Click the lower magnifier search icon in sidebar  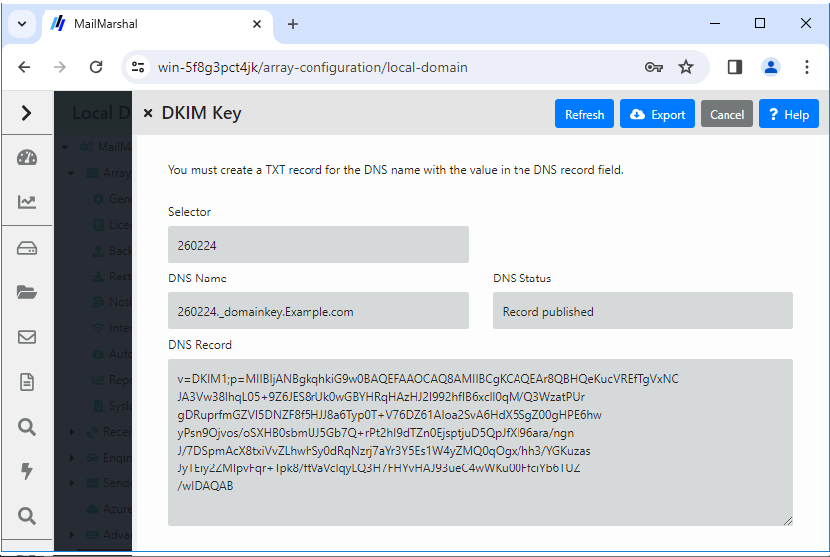(x=26, y=515)
